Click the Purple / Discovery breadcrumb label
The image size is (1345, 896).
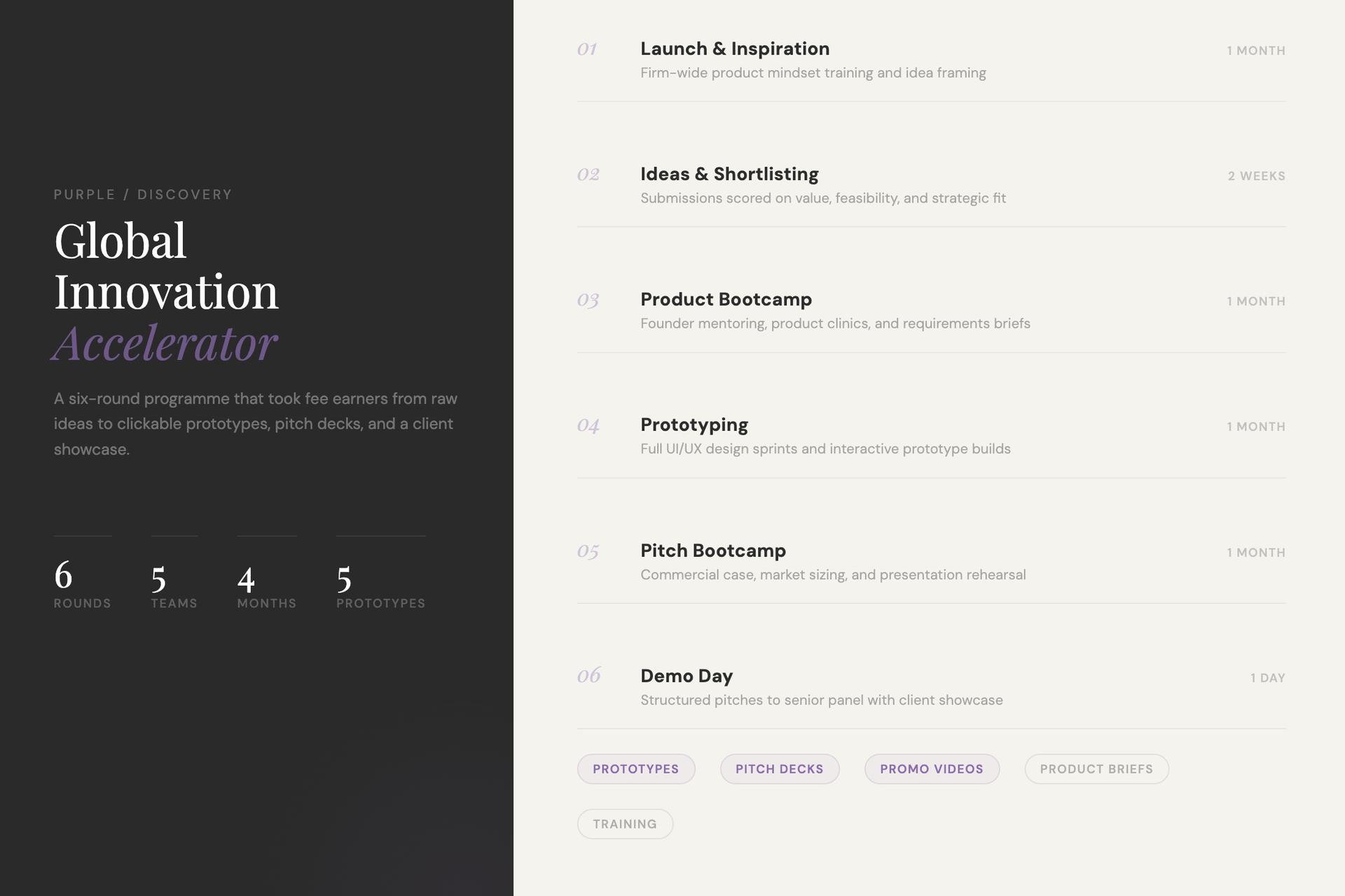click(x=143, y=195)
